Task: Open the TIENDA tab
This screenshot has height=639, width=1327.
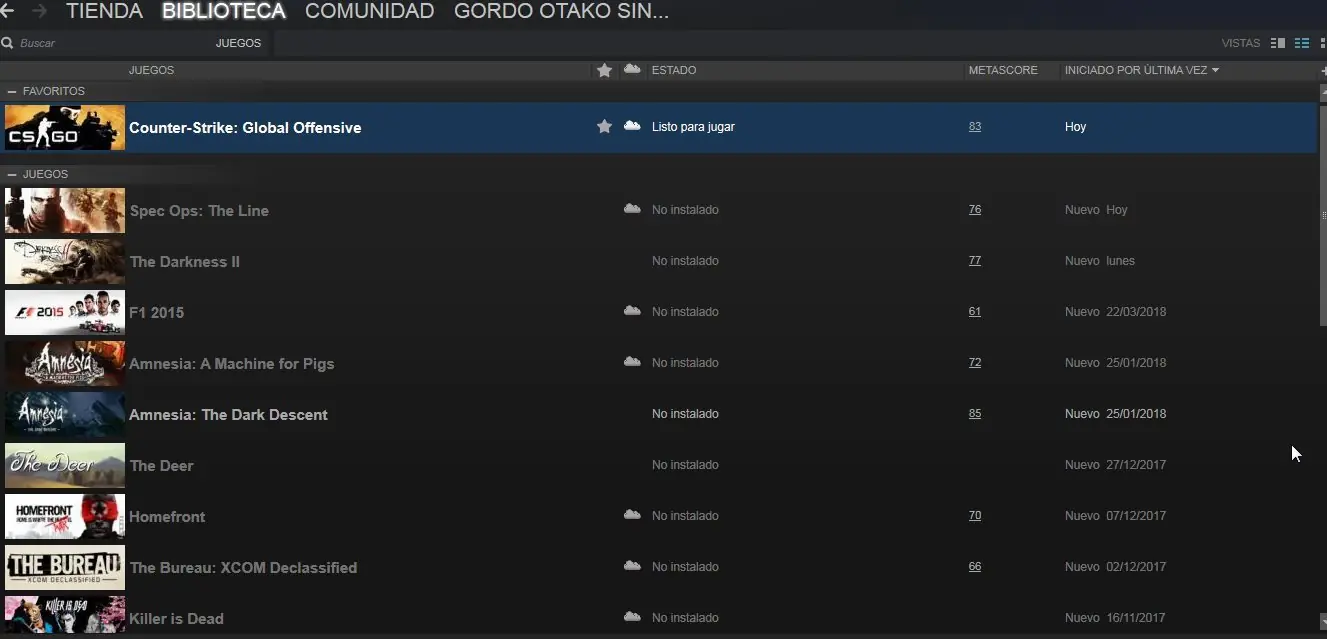Action: [x=104, y=12]
